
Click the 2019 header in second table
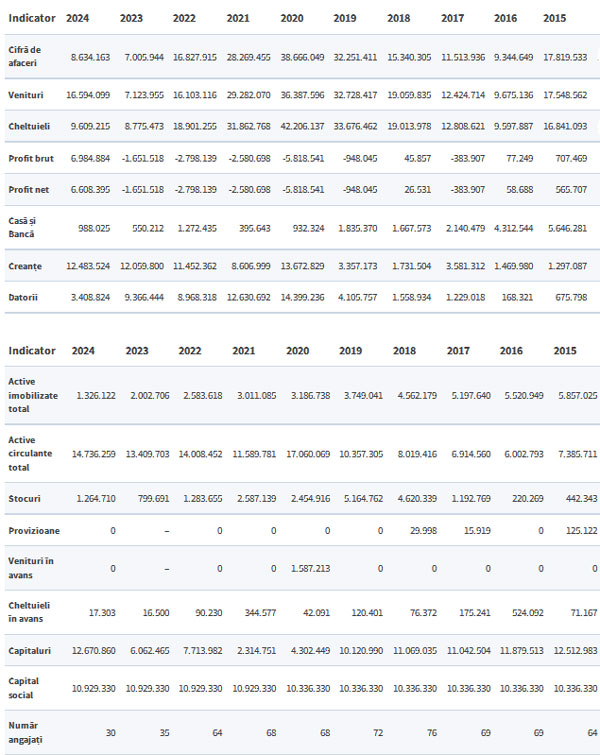pos(350,351)
